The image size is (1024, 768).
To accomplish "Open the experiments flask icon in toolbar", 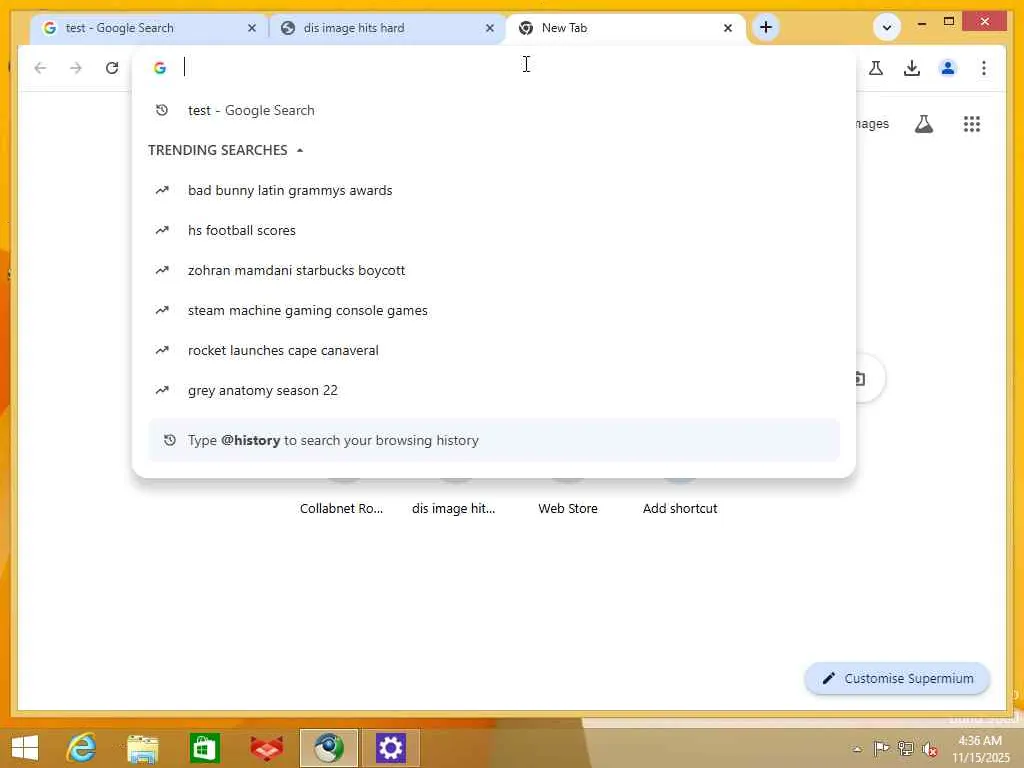I will pyautogui.click(x=876, y=68).
